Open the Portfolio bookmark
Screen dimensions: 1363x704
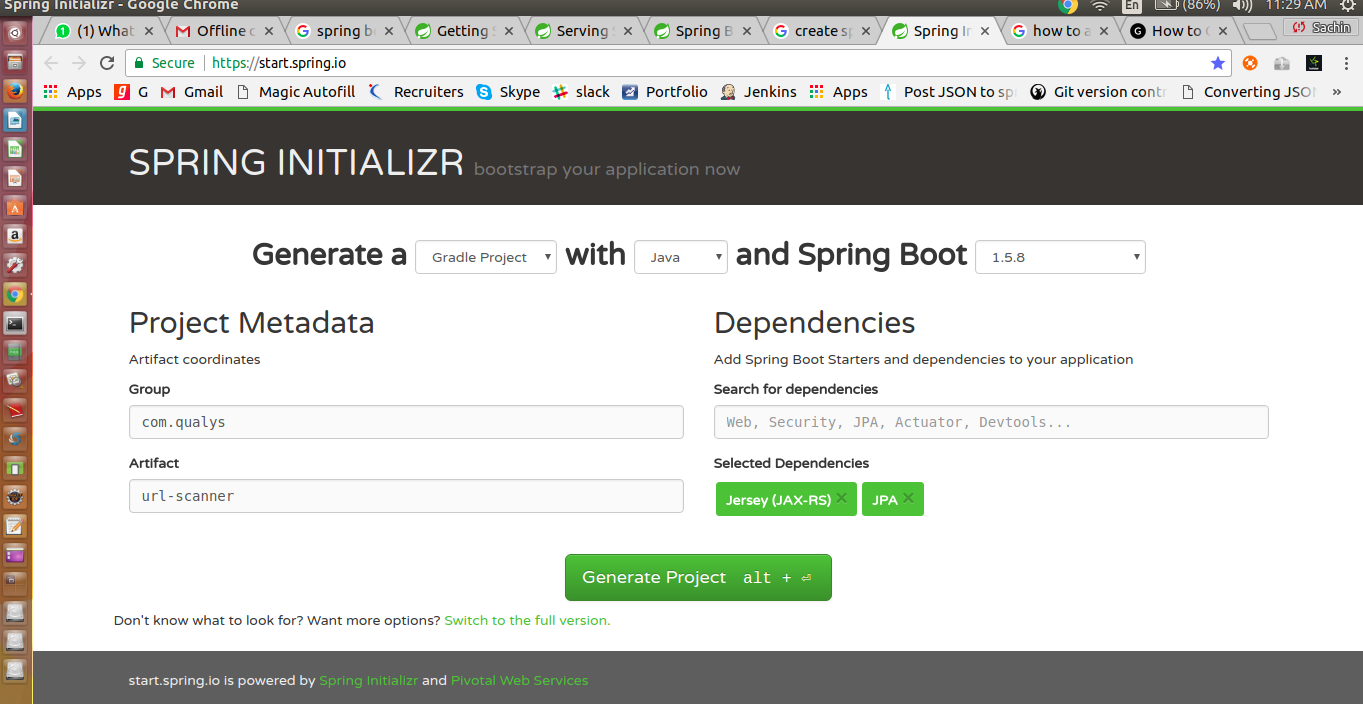(x=665, y=92)
